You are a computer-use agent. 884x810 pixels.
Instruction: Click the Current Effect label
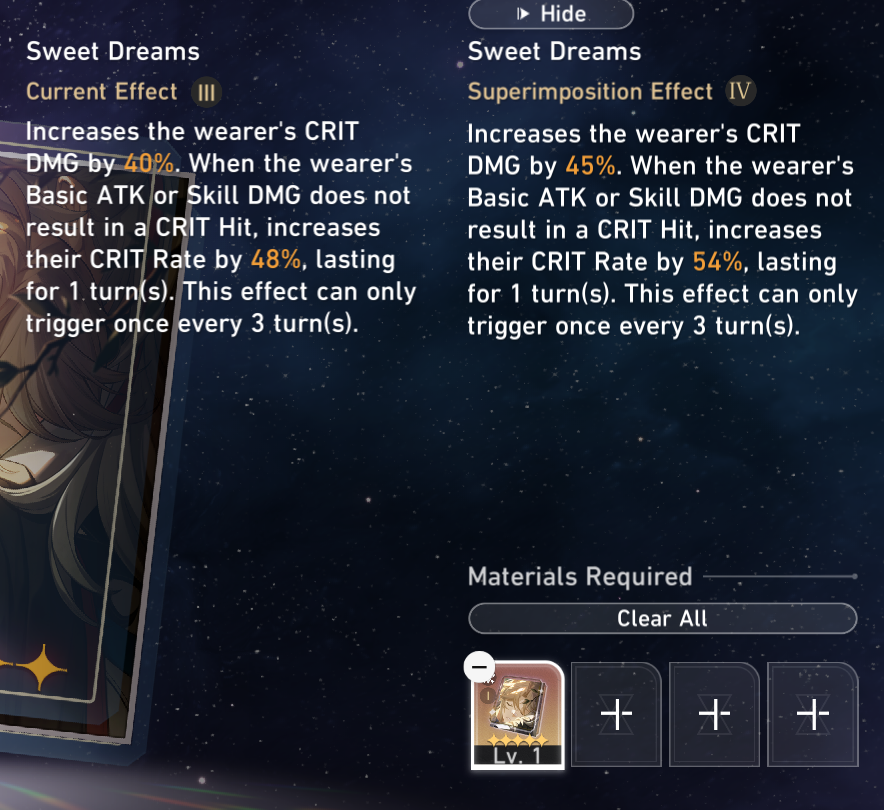(x=101, y=91)
